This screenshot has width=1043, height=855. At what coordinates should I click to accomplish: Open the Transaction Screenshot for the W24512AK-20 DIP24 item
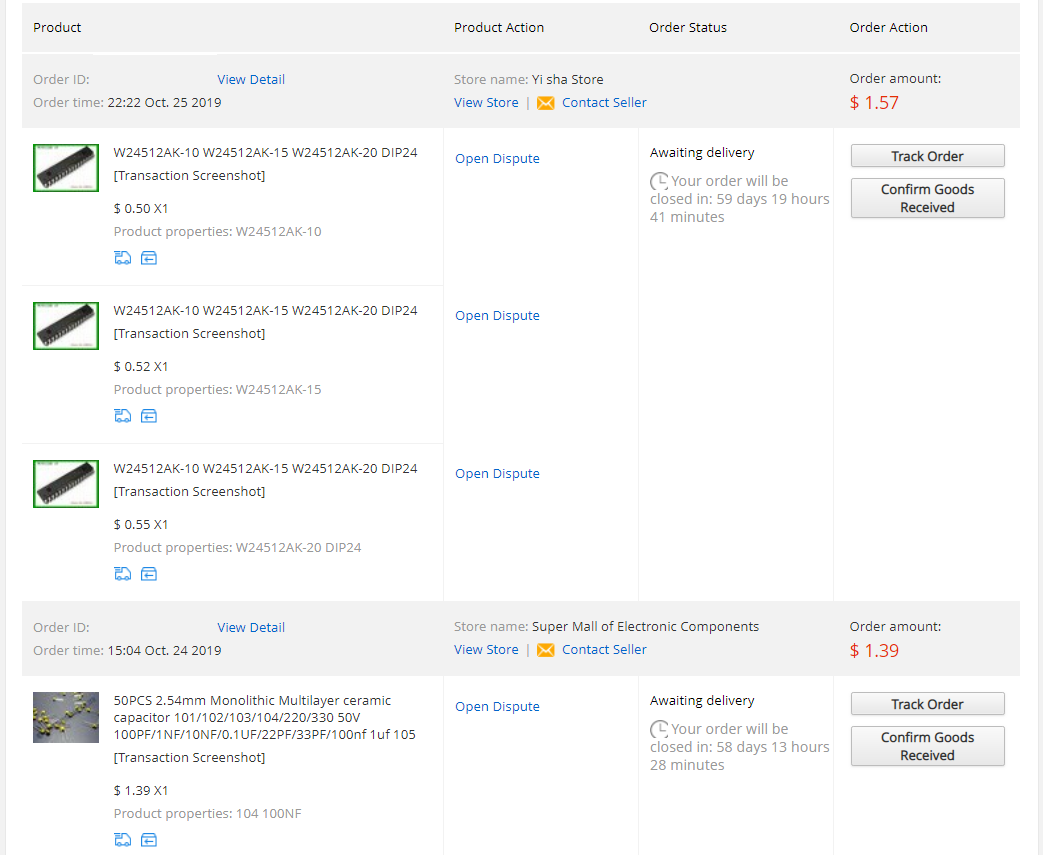click(190, 491)
